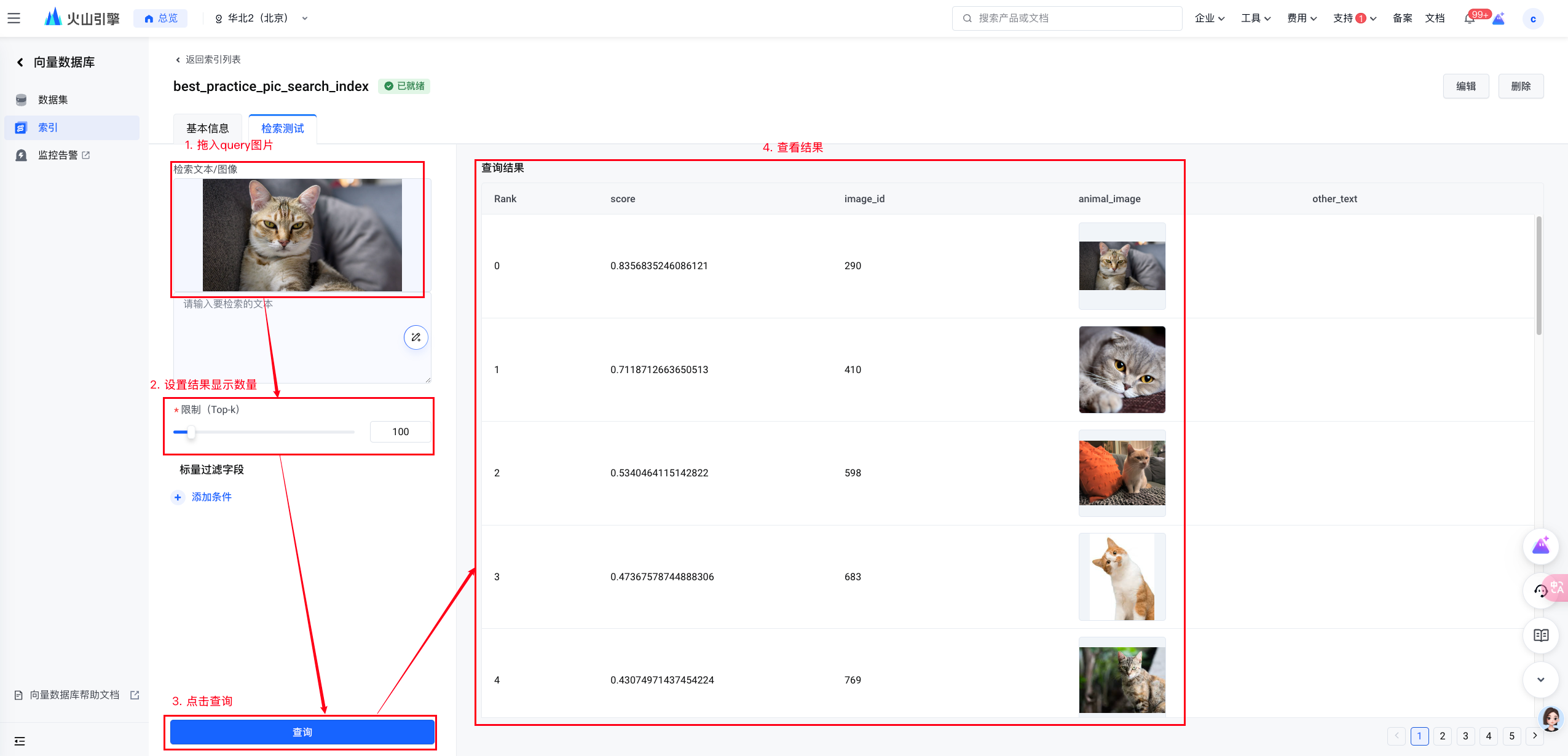Click the Top-k slider handle
The image size is (1568, 756).
(x=191, y=433)
